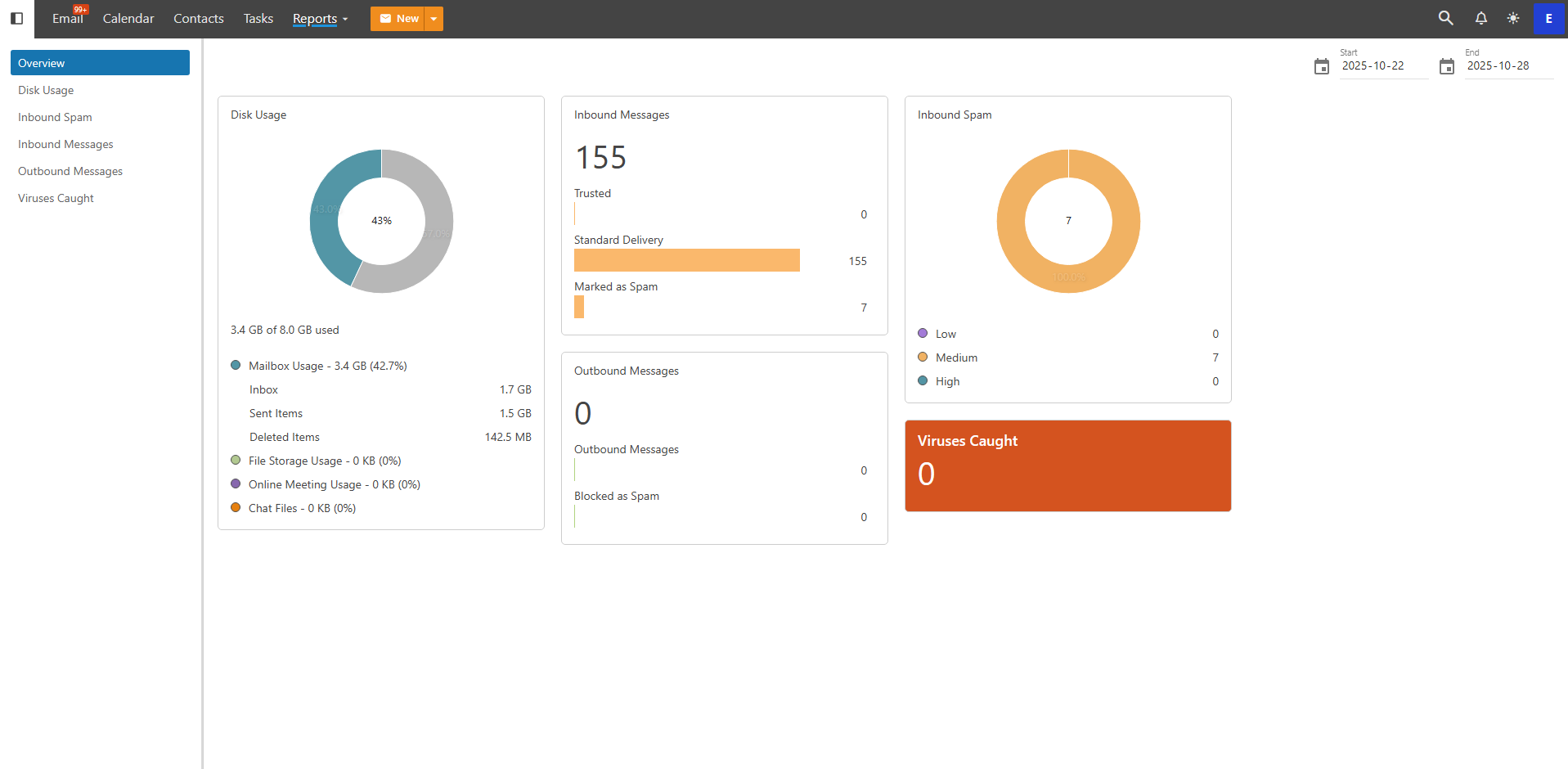Open the Calendar section
The width and height of the screenshot is (1568, 769).
[128, 19]
